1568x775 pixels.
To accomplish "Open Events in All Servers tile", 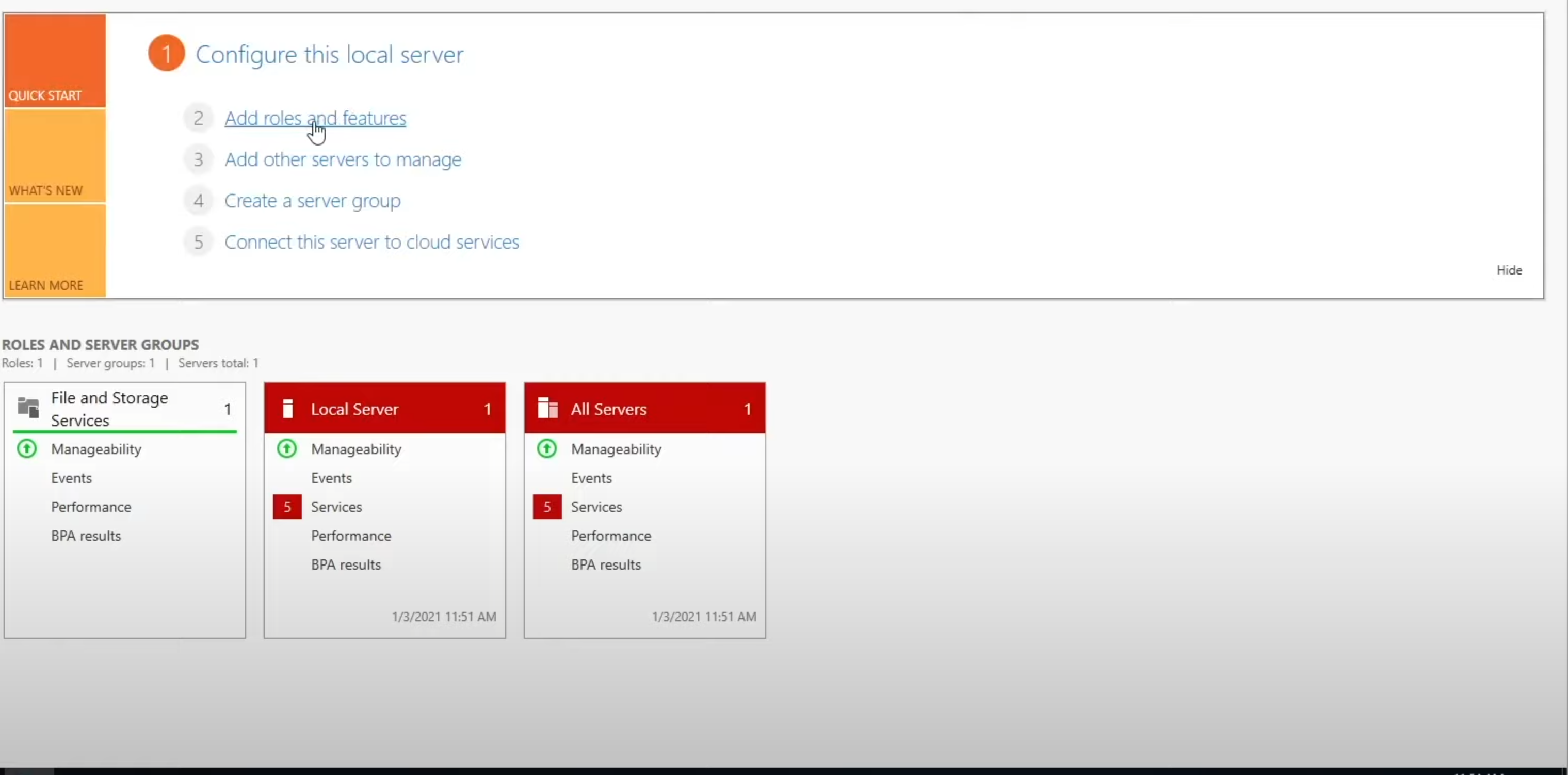I will pyautogui.click(x=591, y=478).
